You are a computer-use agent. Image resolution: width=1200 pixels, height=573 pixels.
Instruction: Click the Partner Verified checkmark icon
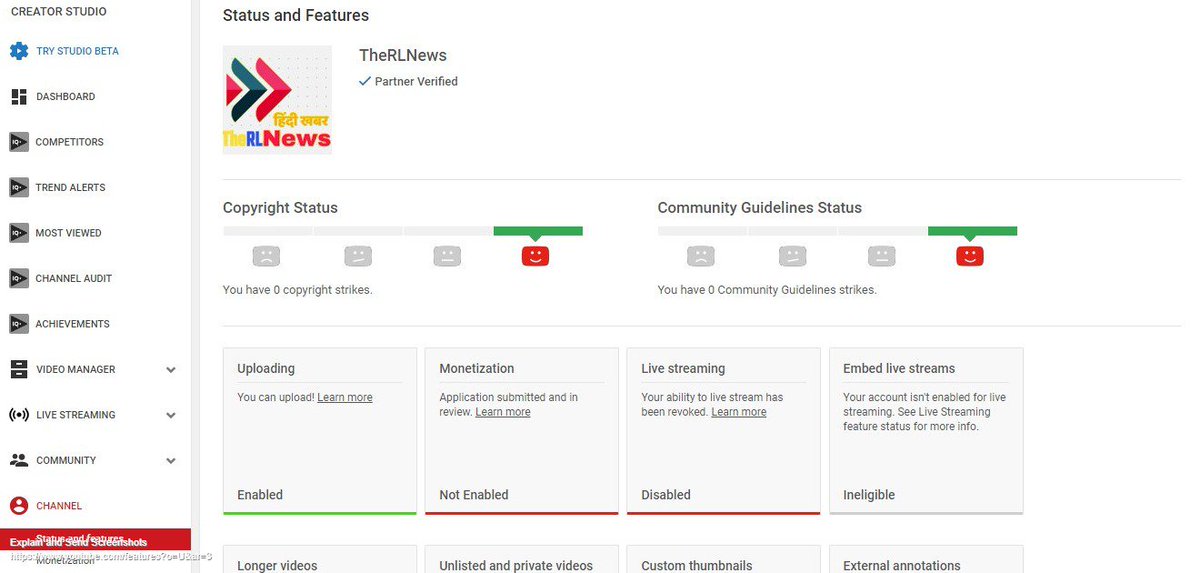365,82
